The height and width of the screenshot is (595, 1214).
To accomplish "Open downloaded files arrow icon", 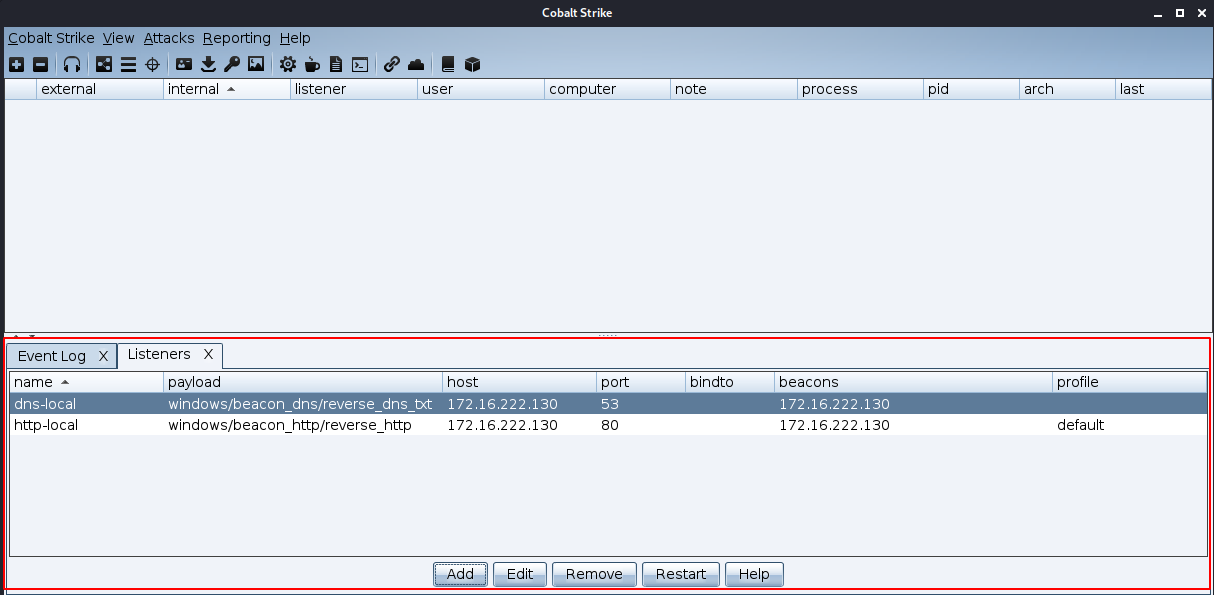I will point(208,64).
